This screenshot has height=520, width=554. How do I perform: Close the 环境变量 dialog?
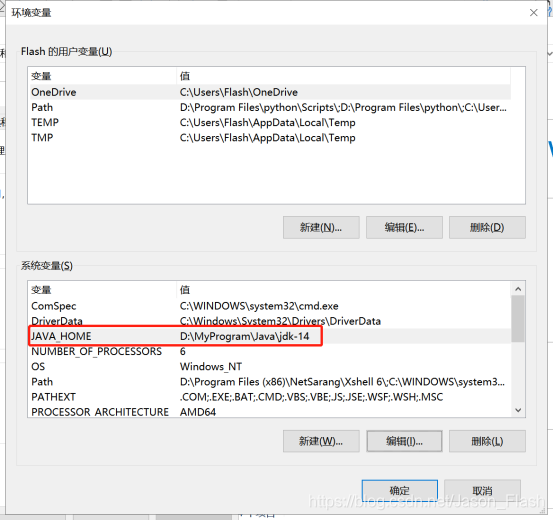(x=534, y=13)
